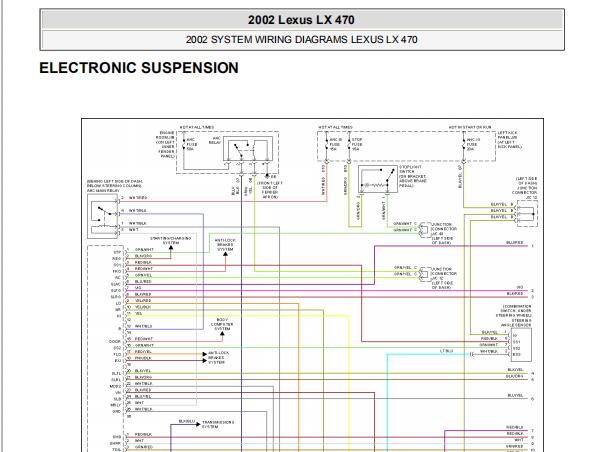Screen dimensions: 598x452
Task: Click the 'STOP FUSE' label
Action: tap(357, 144)
